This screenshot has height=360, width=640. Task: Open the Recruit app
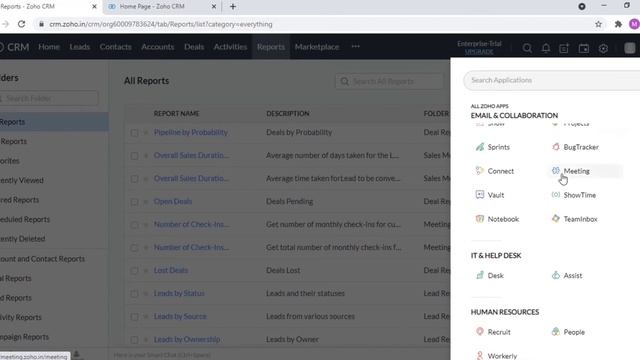(x=493, y=332)
